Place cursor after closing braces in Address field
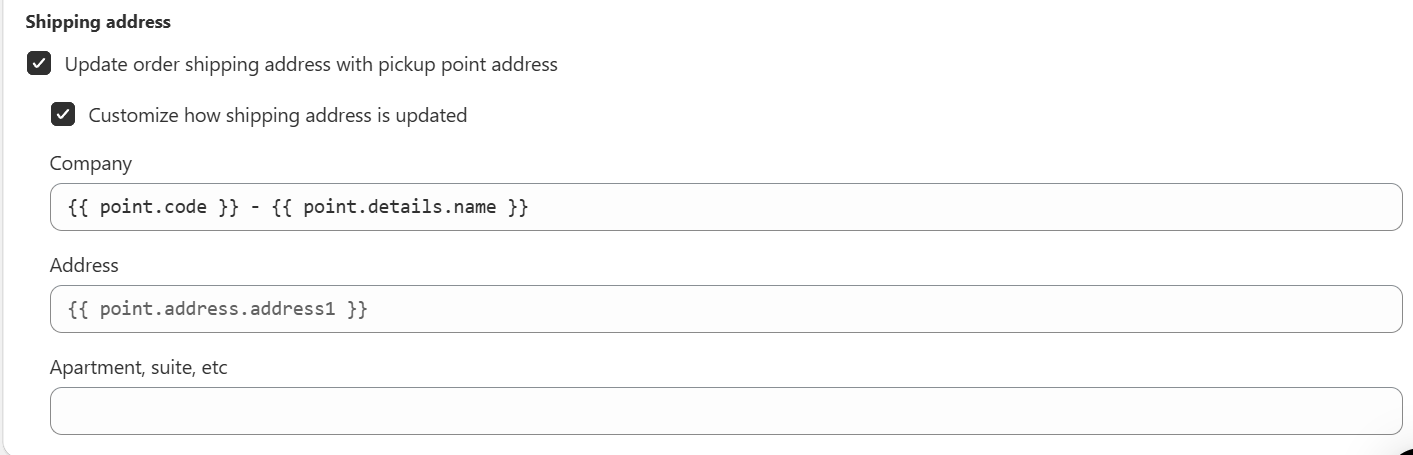The image size is (1413, 455). (x=369, y=309)
